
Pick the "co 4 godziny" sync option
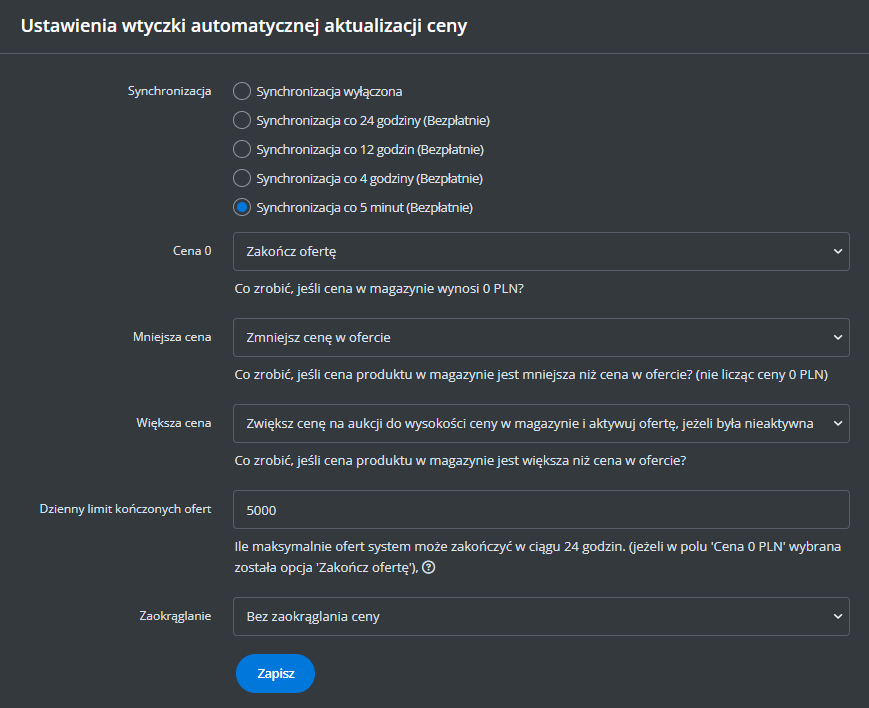point(241,179)
